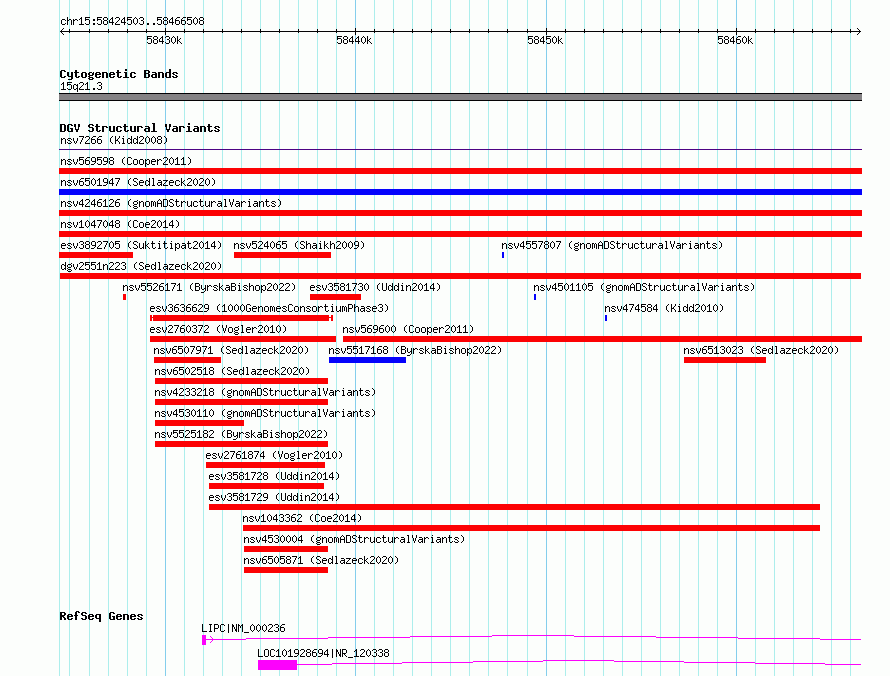890x676 pixels.
Task: Open the nsv4246126 gnomAD variant label
Action: point(171,203)
